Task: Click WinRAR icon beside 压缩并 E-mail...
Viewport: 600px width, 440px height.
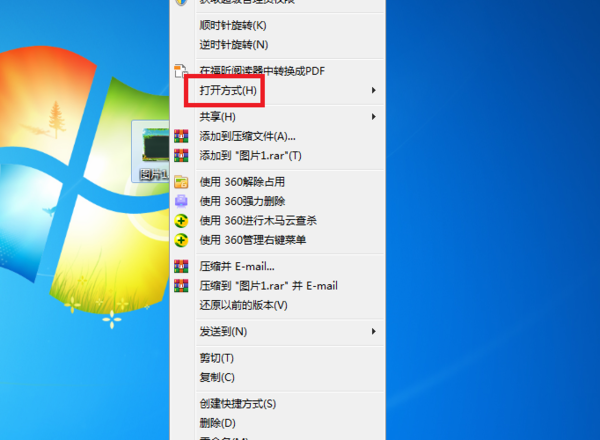Action: [181, 266]
